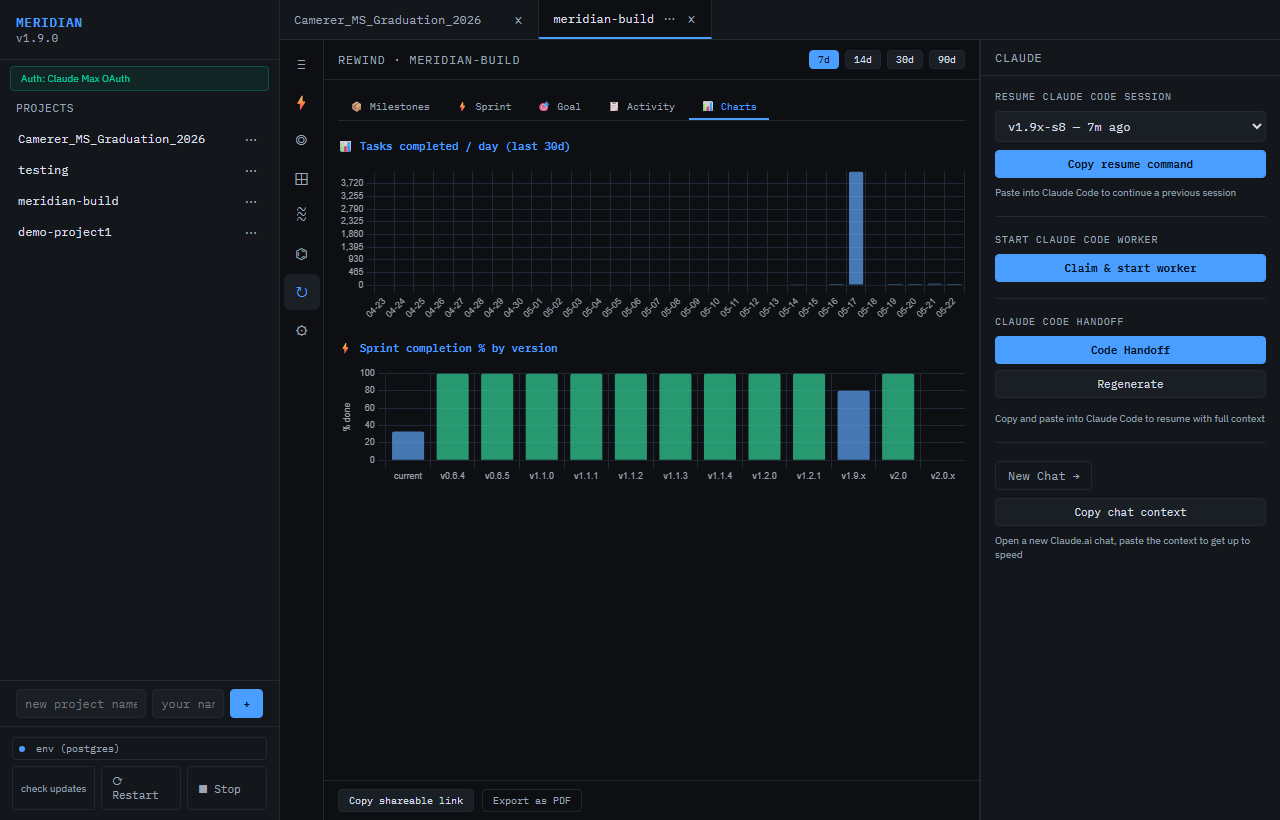
Task: Select the v1.9.x bar in sprint chart
Action: point(853,425)
